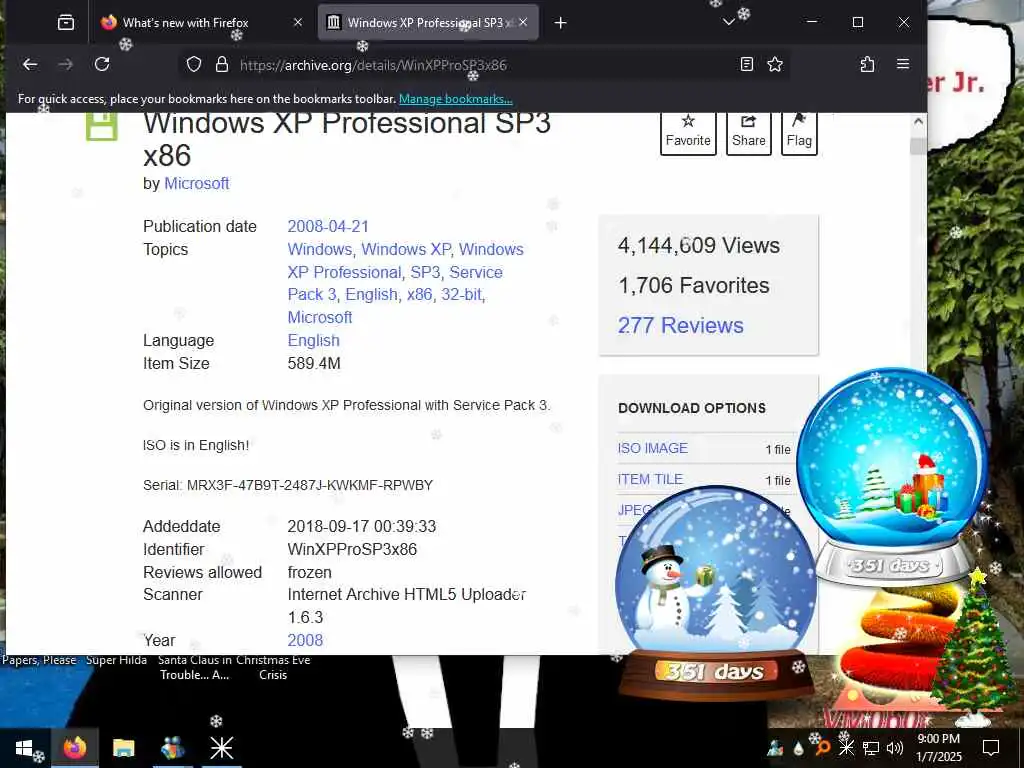Screen dimensions: 1024x768
Task: Click scrollbar up arrow on page
Action: tap(918, 121)
